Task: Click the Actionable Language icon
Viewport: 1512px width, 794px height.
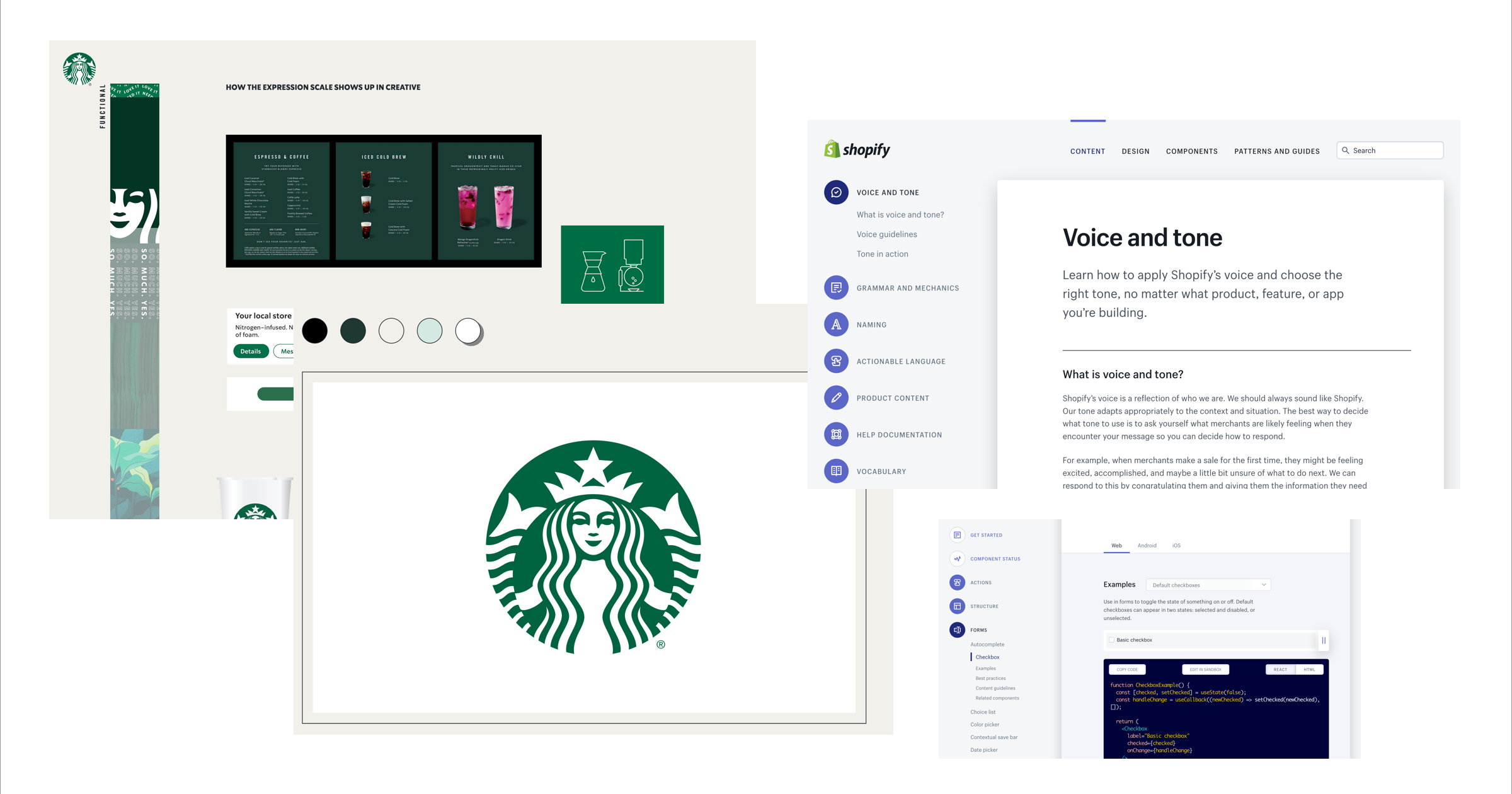Action: (x=836, y=360)
